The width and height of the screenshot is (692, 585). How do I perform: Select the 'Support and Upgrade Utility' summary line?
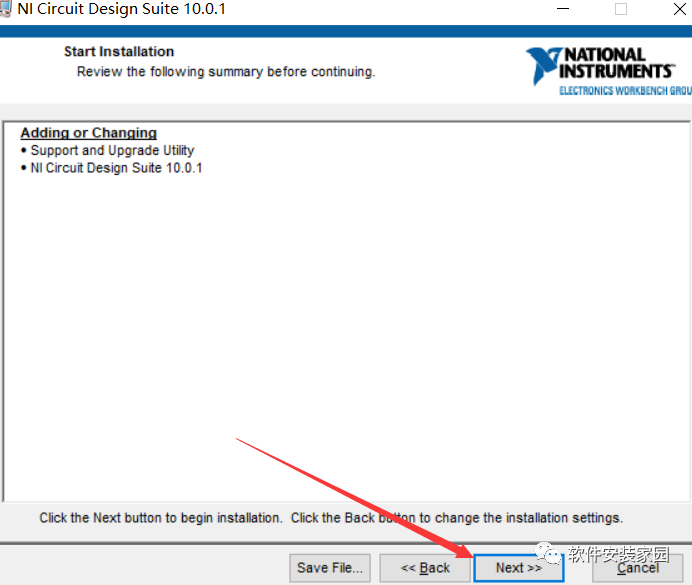pyautogui.click(x=112, y=150)
